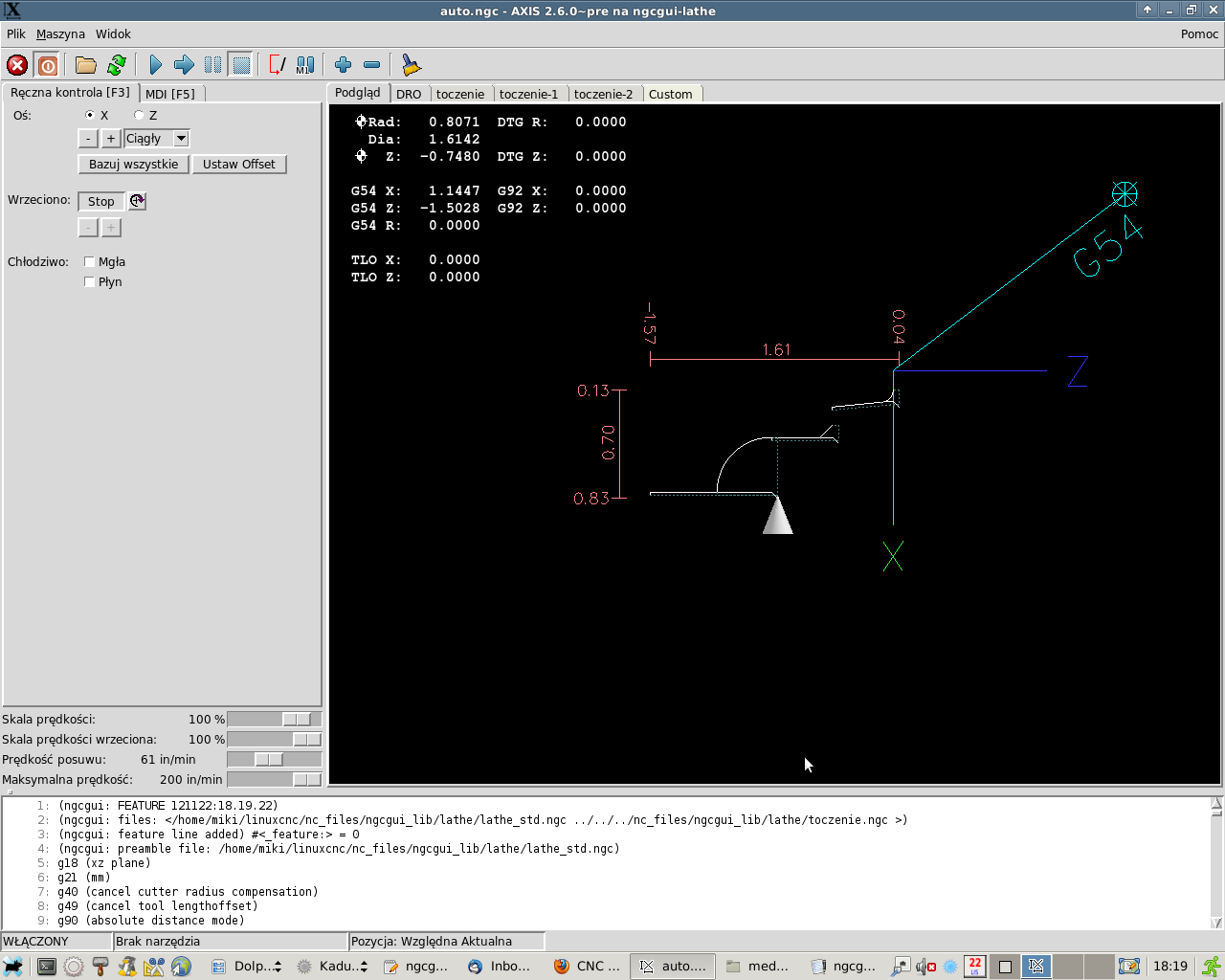This screenshot has height=980, width=1225.
Task: Open Plik menu
Action: 16,33
